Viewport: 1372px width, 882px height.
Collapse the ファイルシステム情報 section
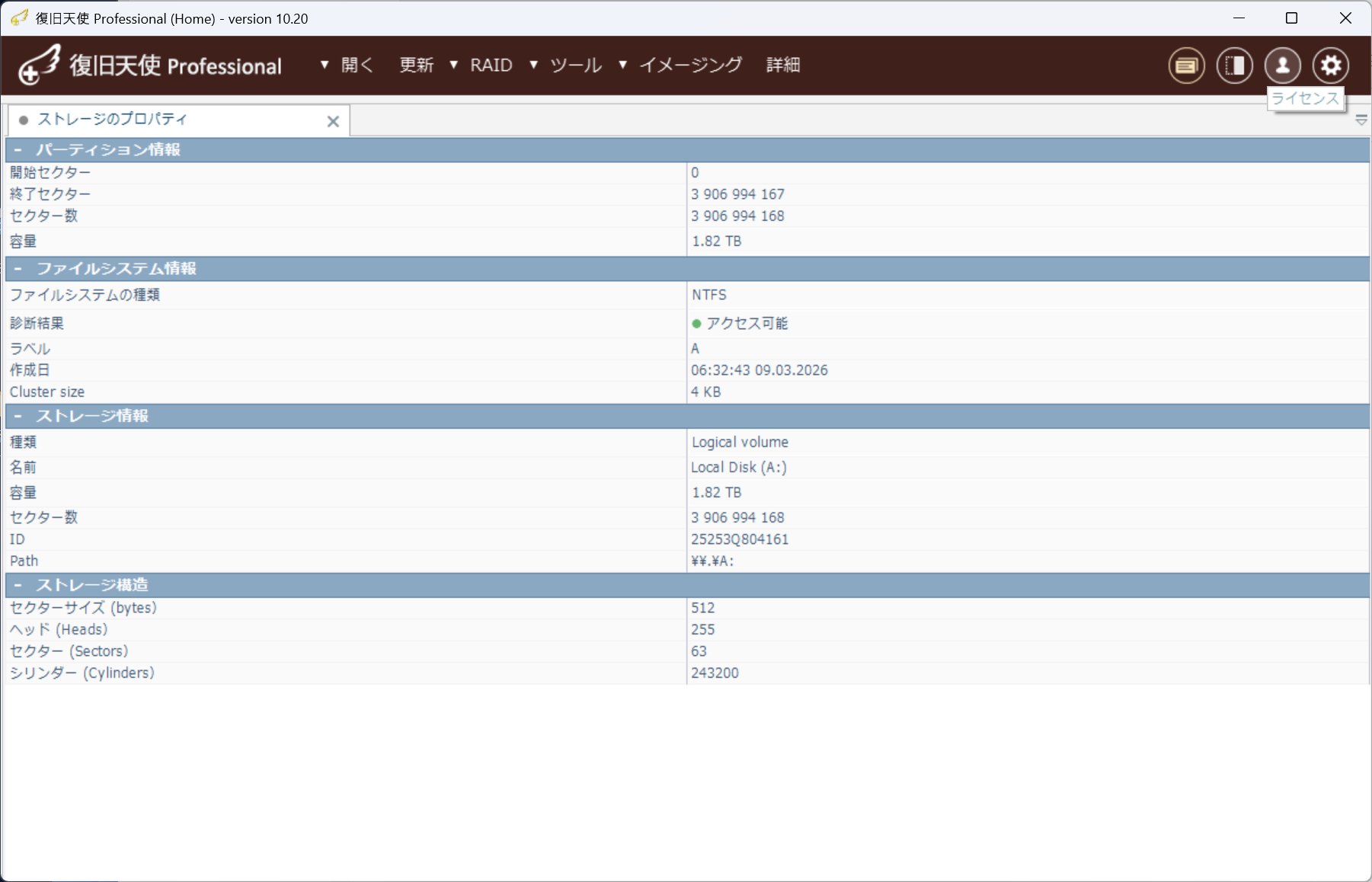point(18,269)
